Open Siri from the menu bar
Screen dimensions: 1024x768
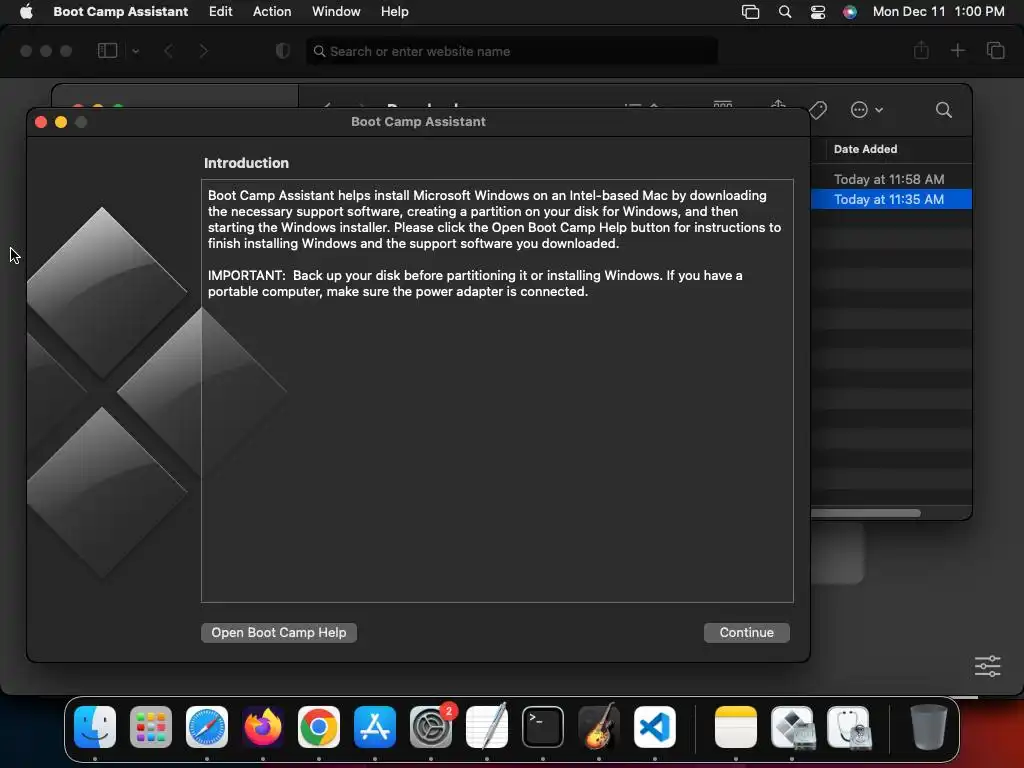850,12
